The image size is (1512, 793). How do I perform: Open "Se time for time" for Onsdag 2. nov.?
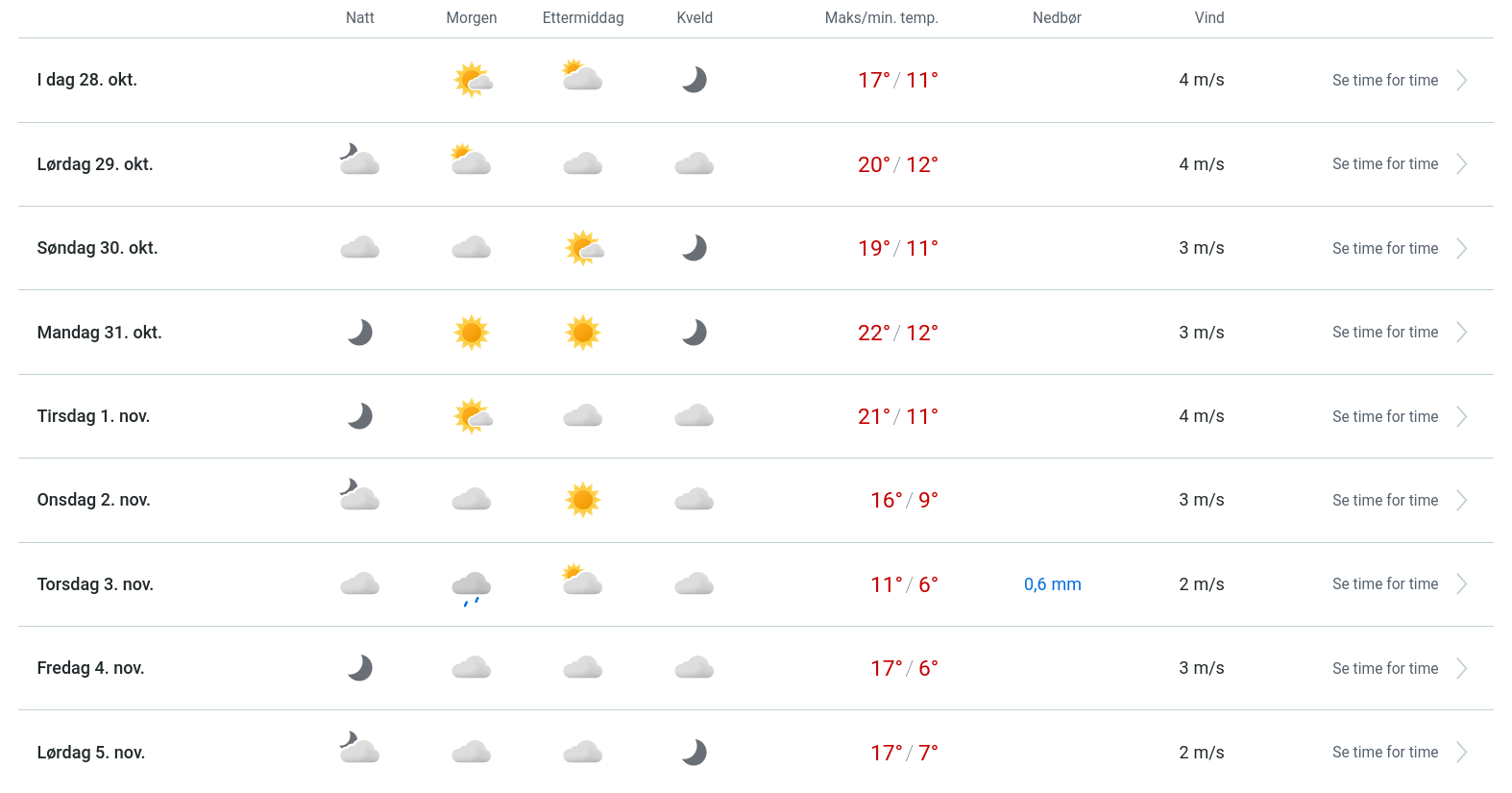(1384, 501)
